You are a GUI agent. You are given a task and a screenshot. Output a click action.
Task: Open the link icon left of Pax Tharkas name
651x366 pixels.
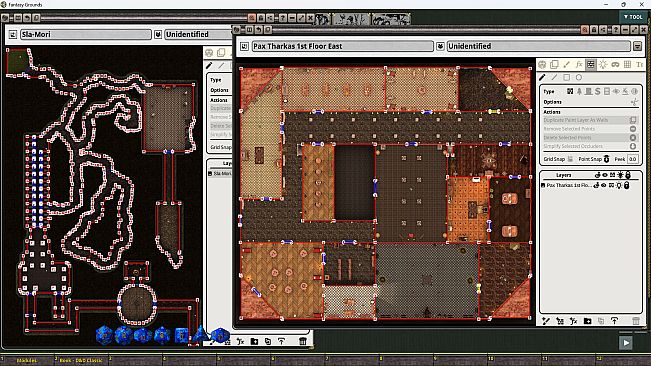tap(245, 46)
